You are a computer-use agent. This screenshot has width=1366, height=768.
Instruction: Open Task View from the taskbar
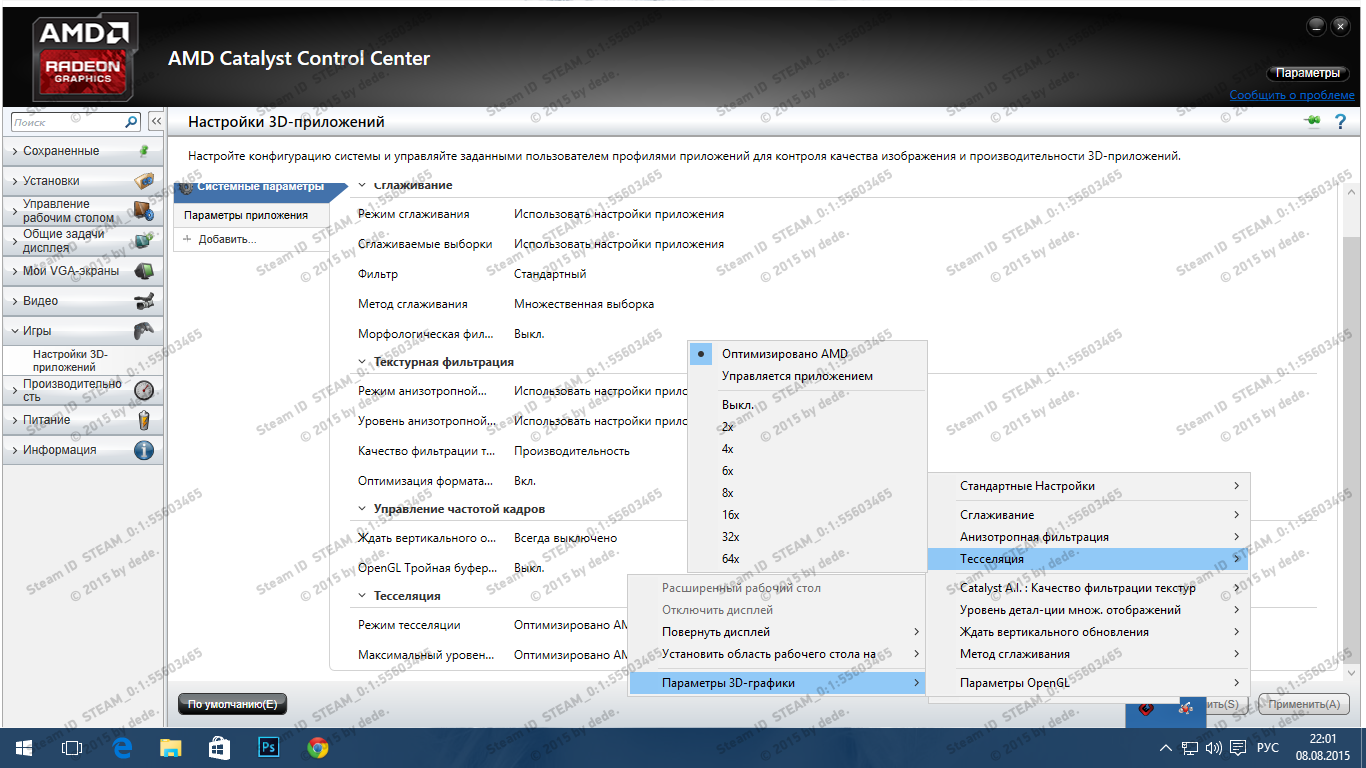click(72, 747)
